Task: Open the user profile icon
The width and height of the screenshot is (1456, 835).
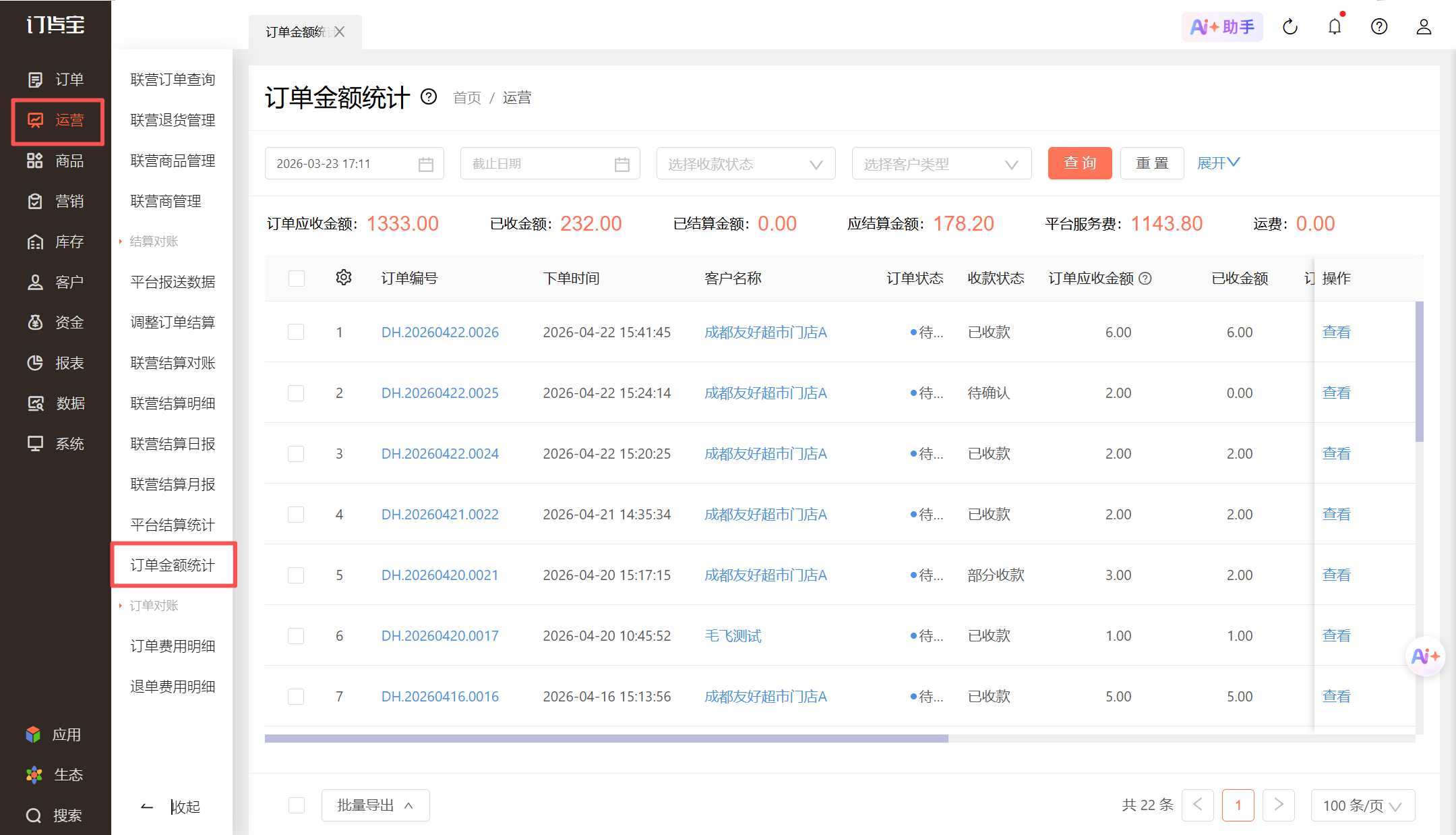Action: [1424, 27]
